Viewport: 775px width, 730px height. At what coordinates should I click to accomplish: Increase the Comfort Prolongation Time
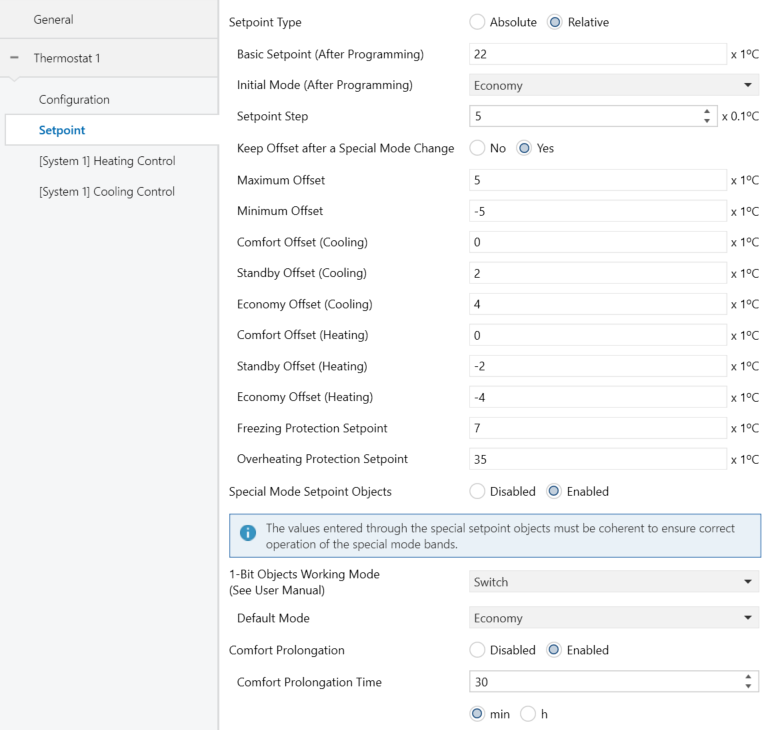748,678
